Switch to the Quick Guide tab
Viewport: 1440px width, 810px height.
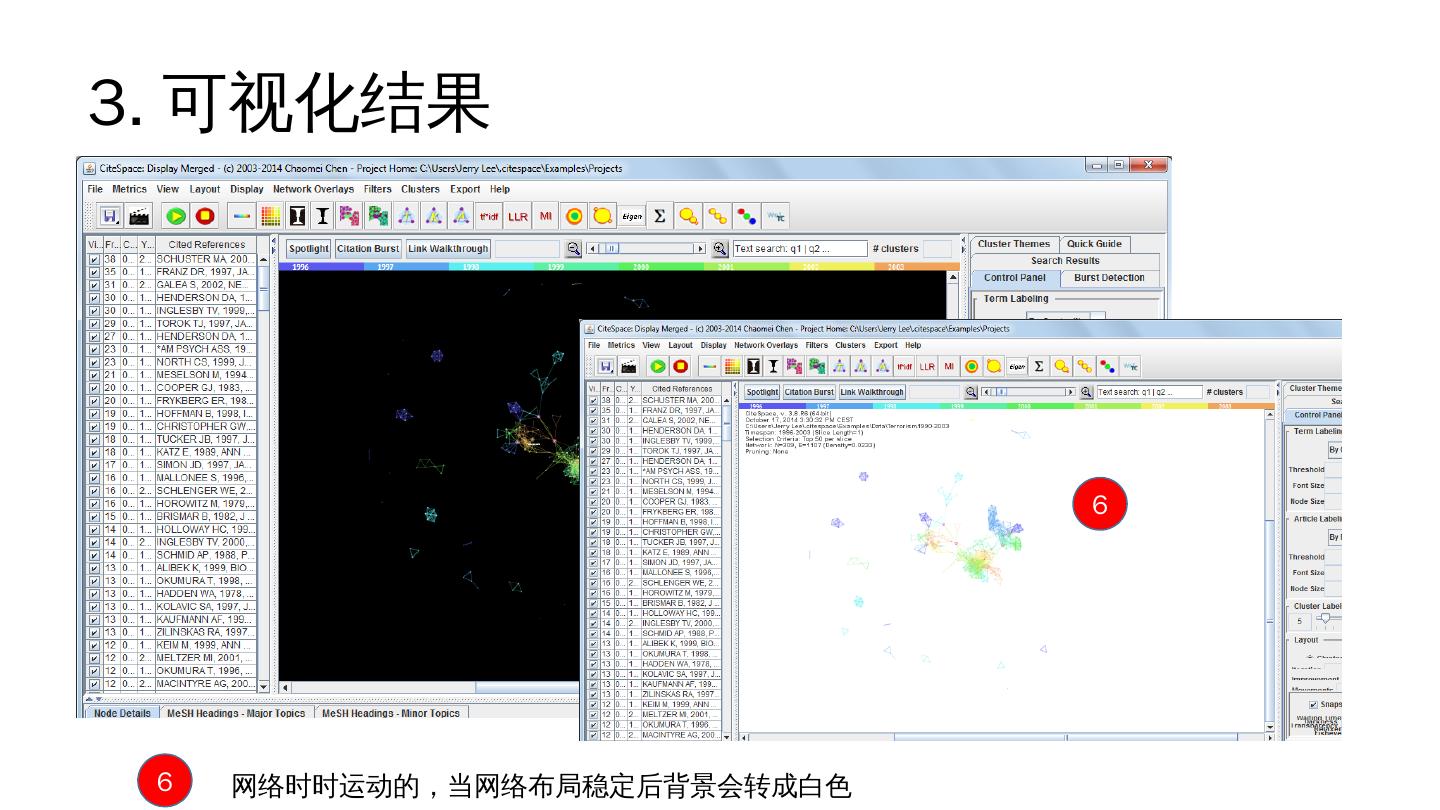coord(1094,244)
